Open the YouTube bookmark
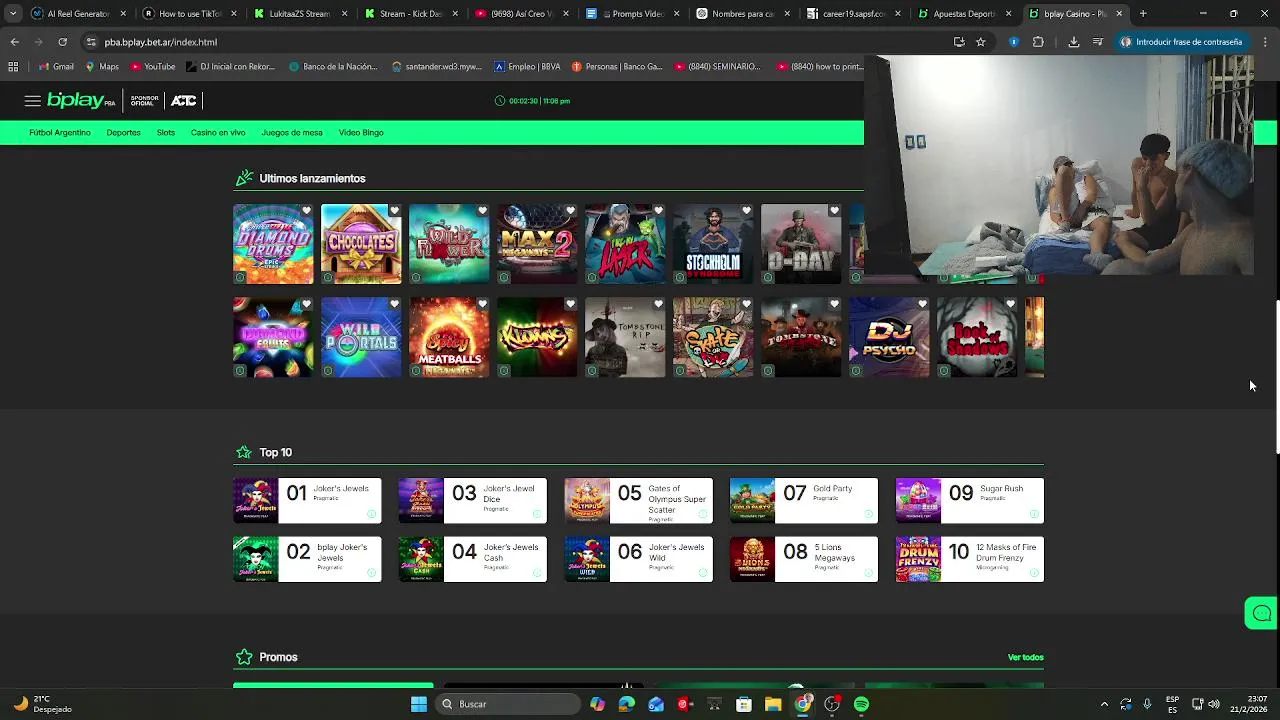 152,67
